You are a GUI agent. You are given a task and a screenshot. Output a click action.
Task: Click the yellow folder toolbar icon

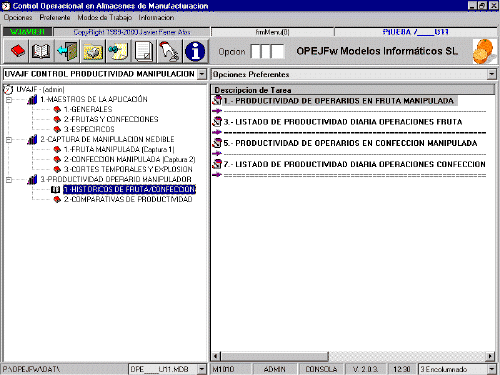click(93, 51)
